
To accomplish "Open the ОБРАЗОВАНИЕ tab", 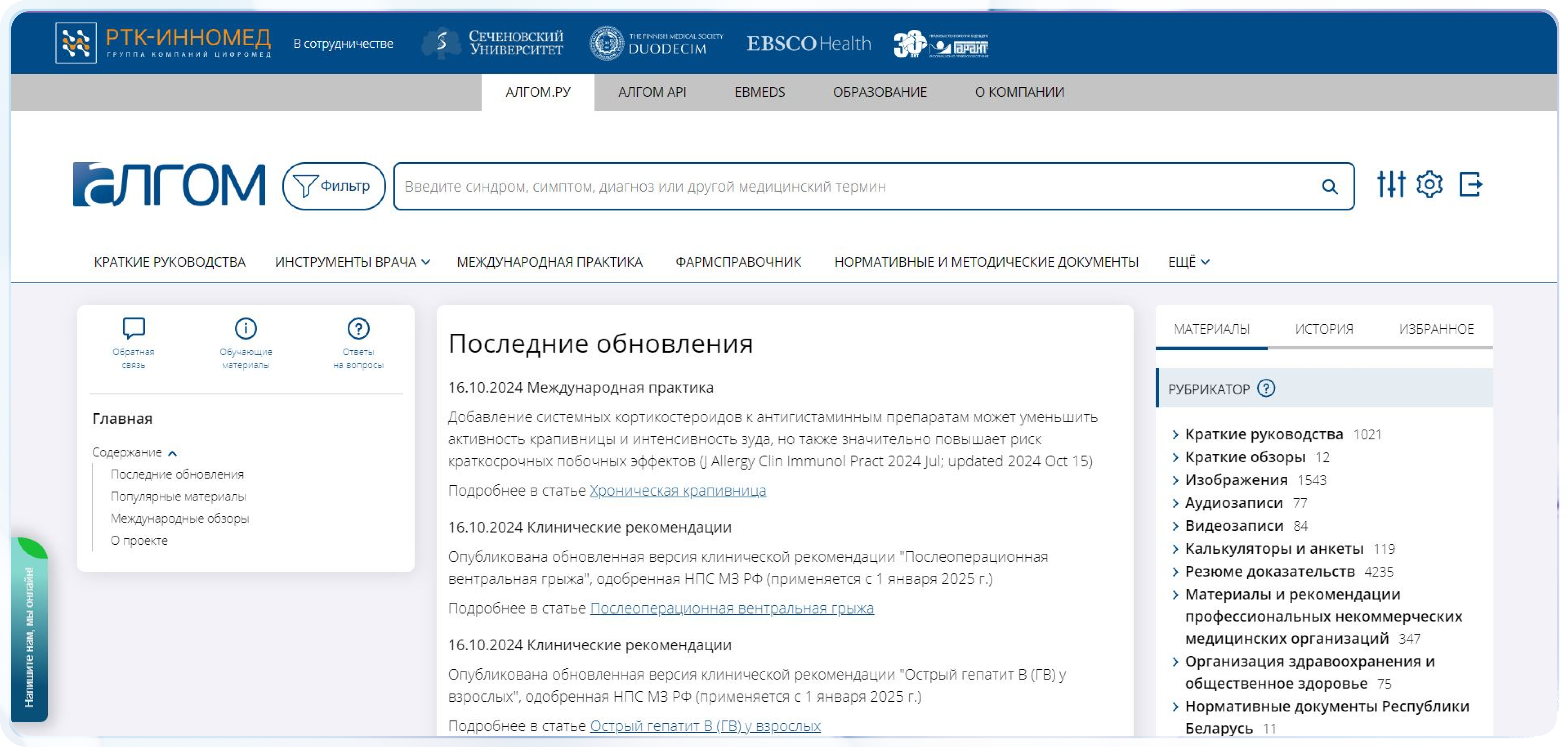I will 879,92.
